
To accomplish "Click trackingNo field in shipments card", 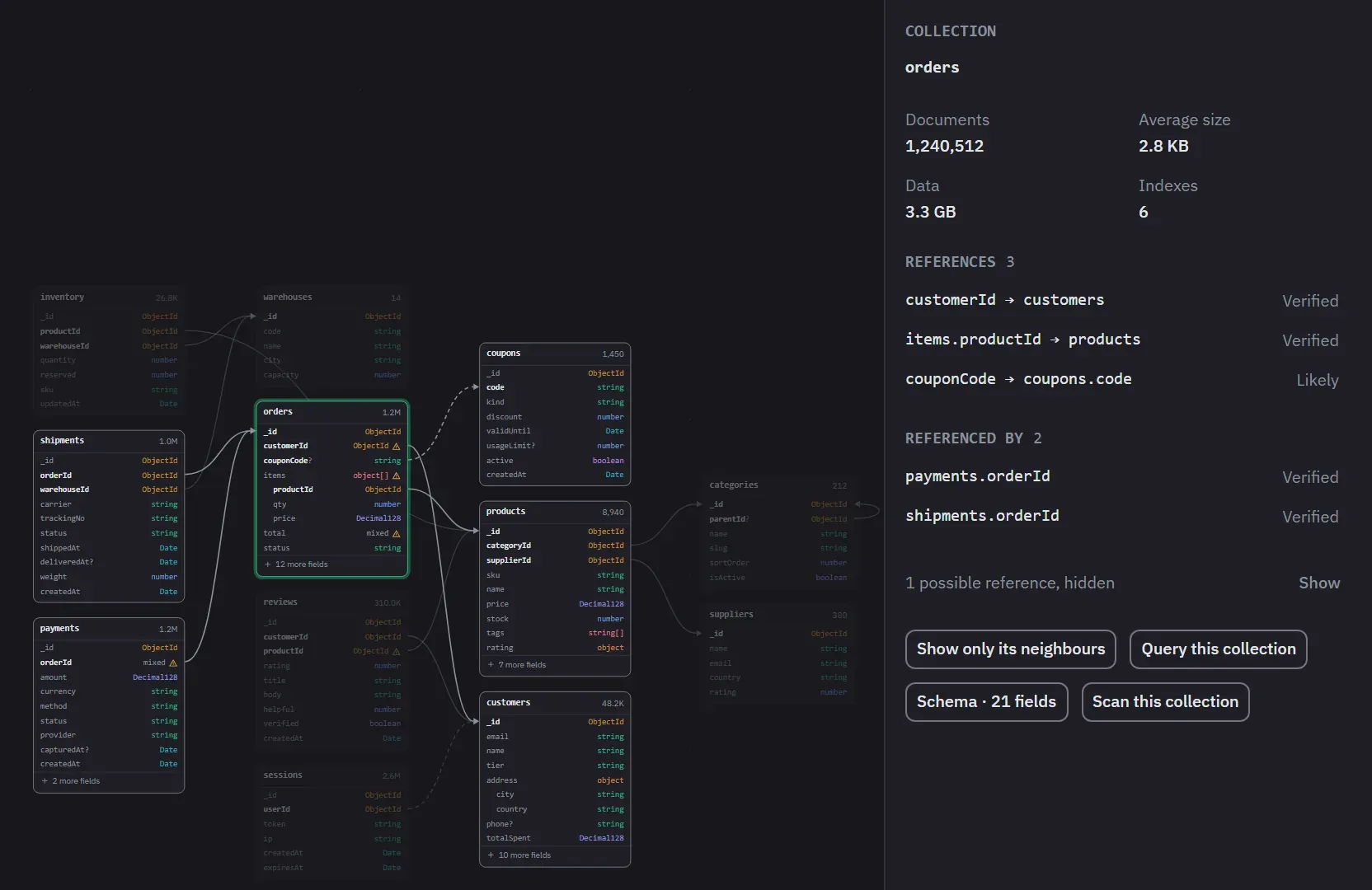I will coord(109,518).
